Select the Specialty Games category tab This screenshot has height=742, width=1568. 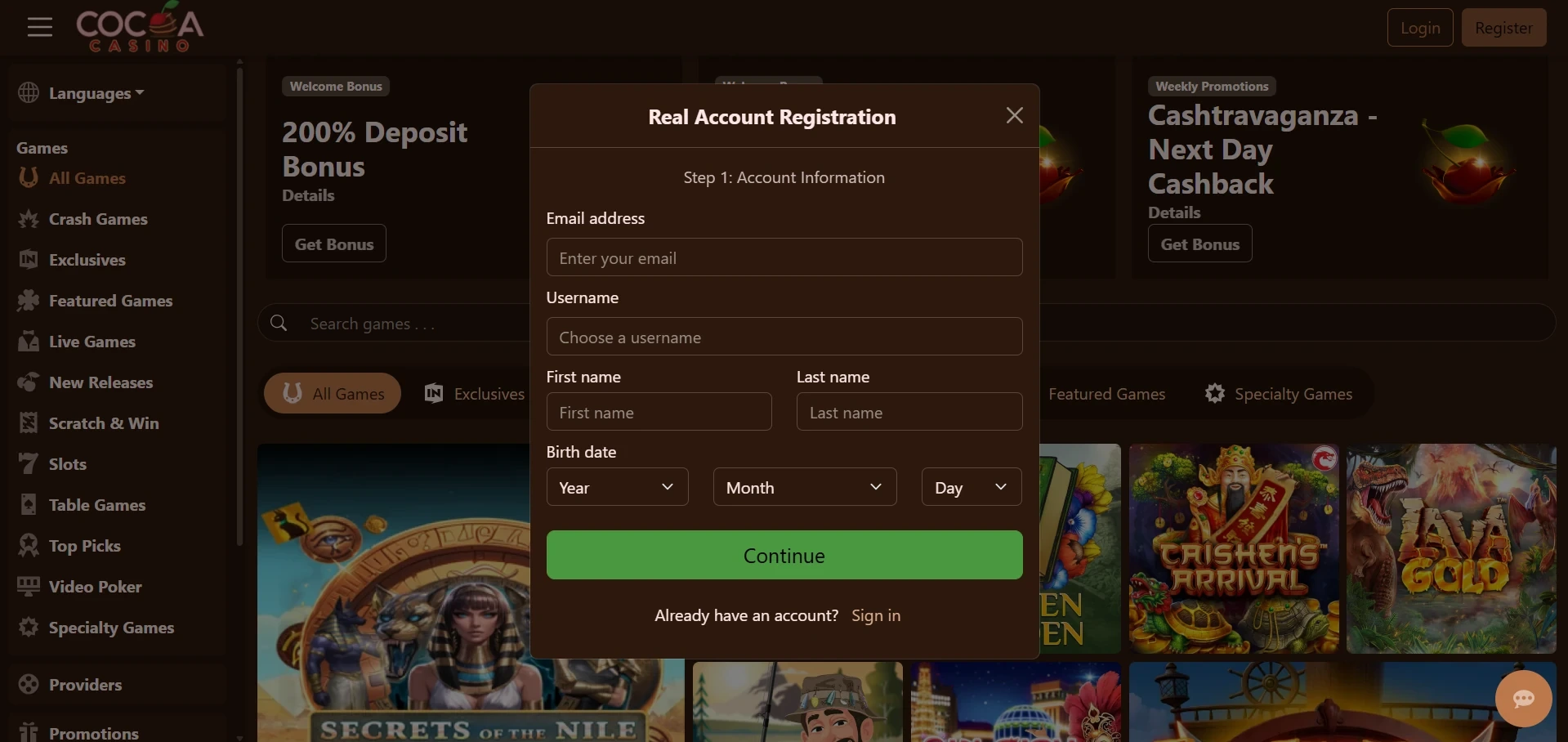(1279, 394)
